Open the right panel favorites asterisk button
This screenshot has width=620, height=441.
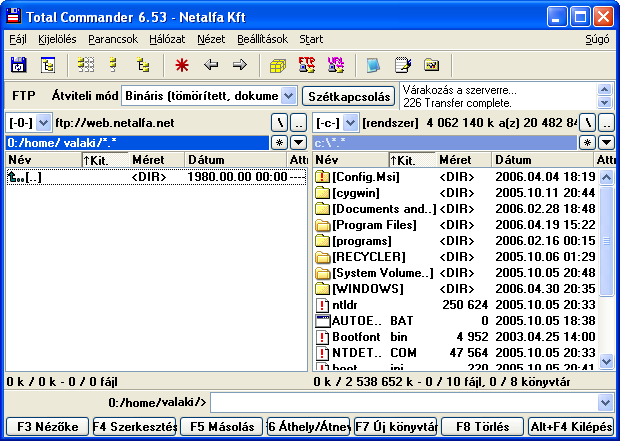(587, 142)
